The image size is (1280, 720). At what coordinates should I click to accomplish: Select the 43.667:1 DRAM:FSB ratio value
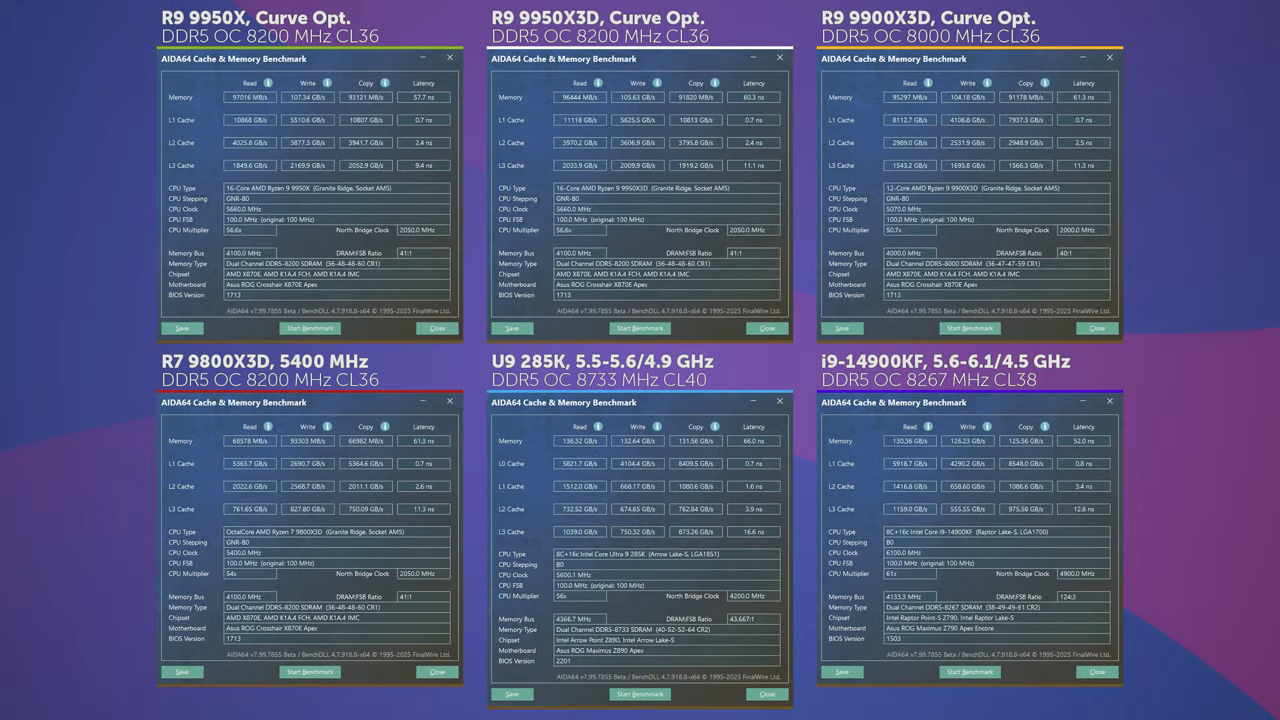coord(753,619)
